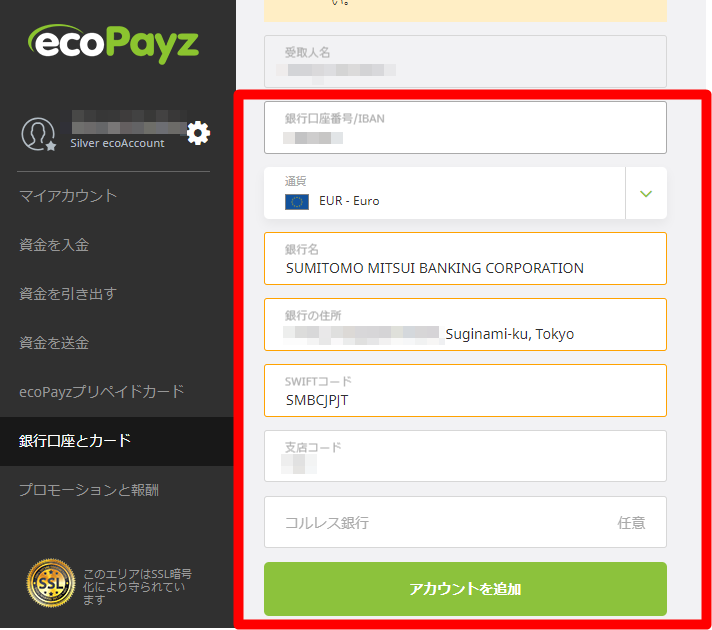712x630 pixels.
Task: Go to 資金を入金 page
Action: [54, 245]
